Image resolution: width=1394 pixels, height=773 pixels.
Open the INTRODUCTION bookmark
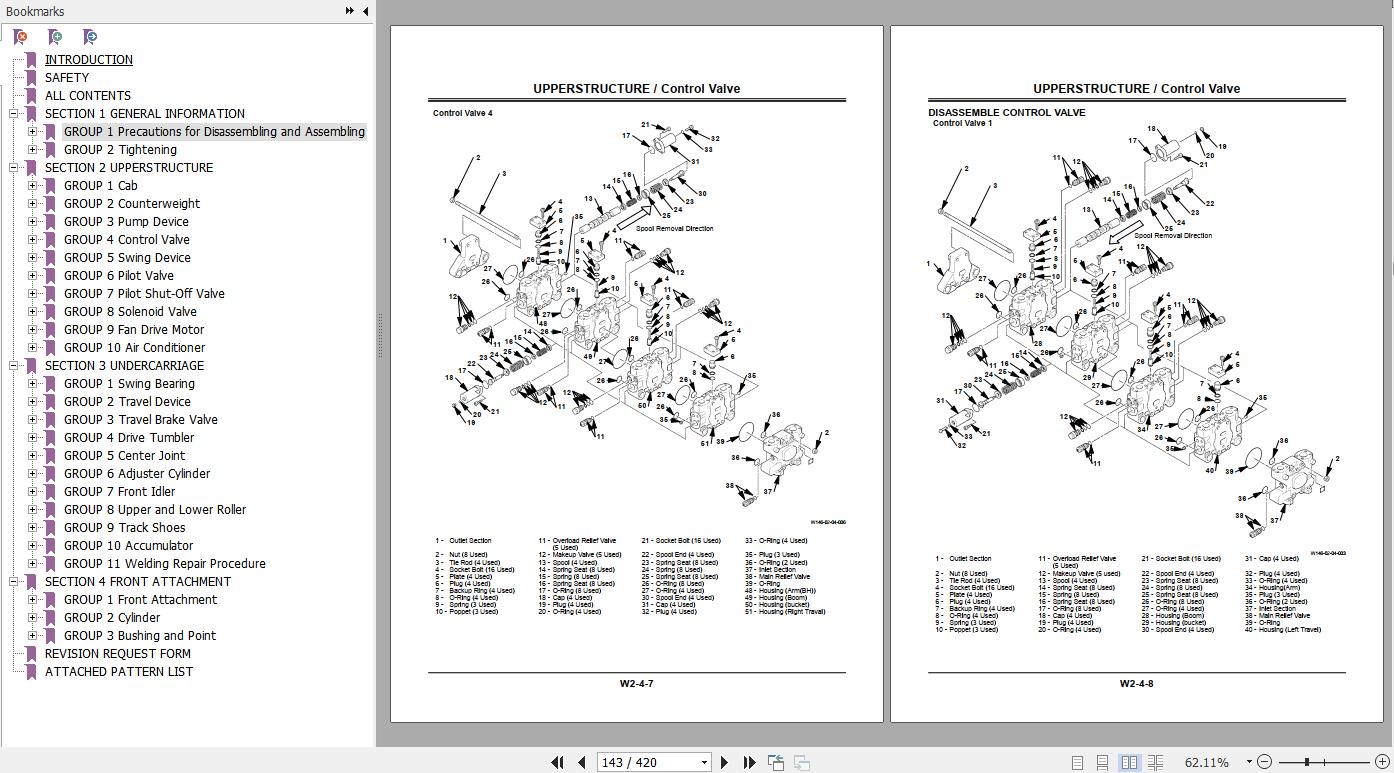(x=88, y=59)
